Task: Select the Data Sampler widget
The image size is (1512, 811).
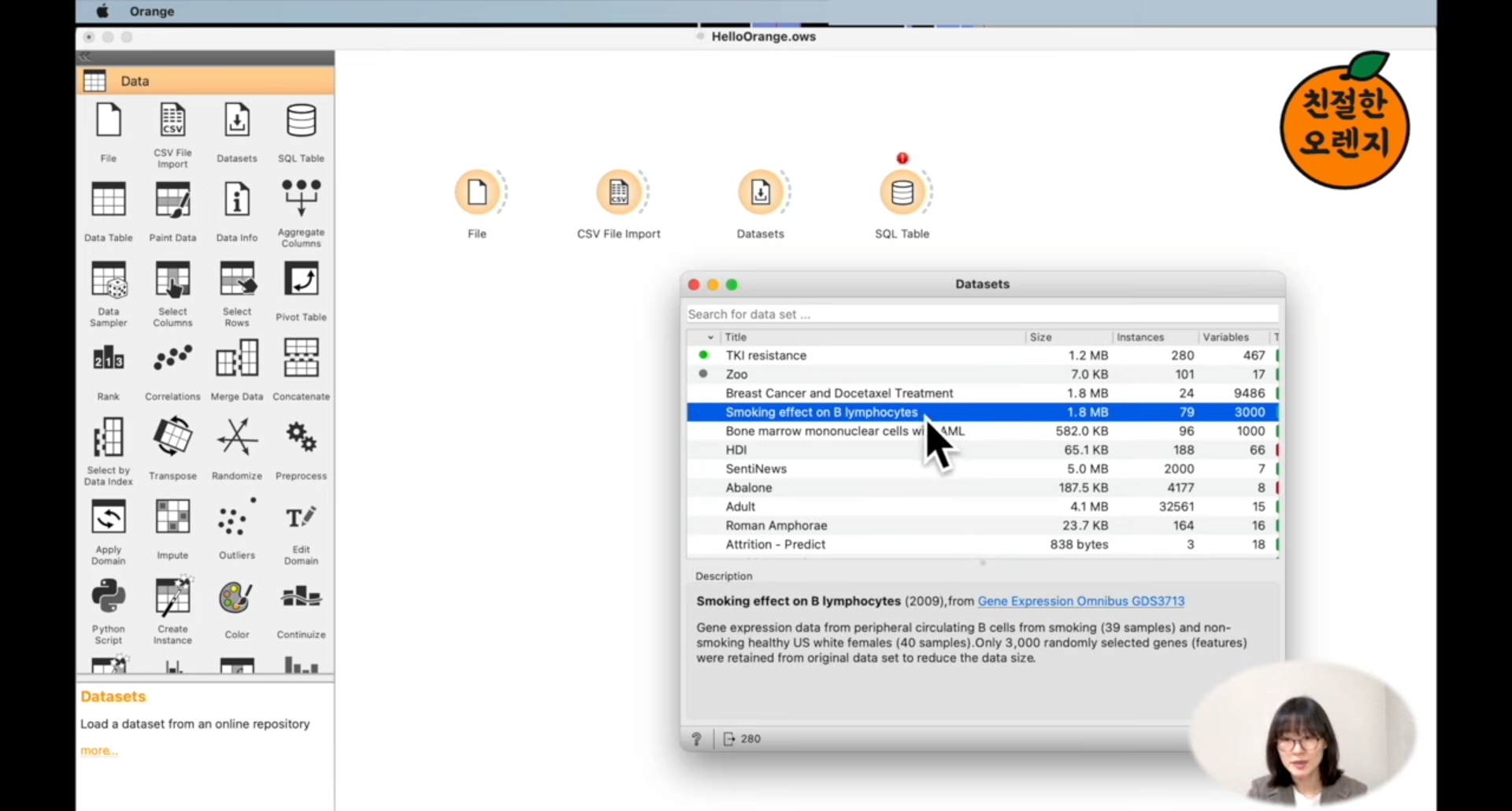Action: click(x=109, y=293)
